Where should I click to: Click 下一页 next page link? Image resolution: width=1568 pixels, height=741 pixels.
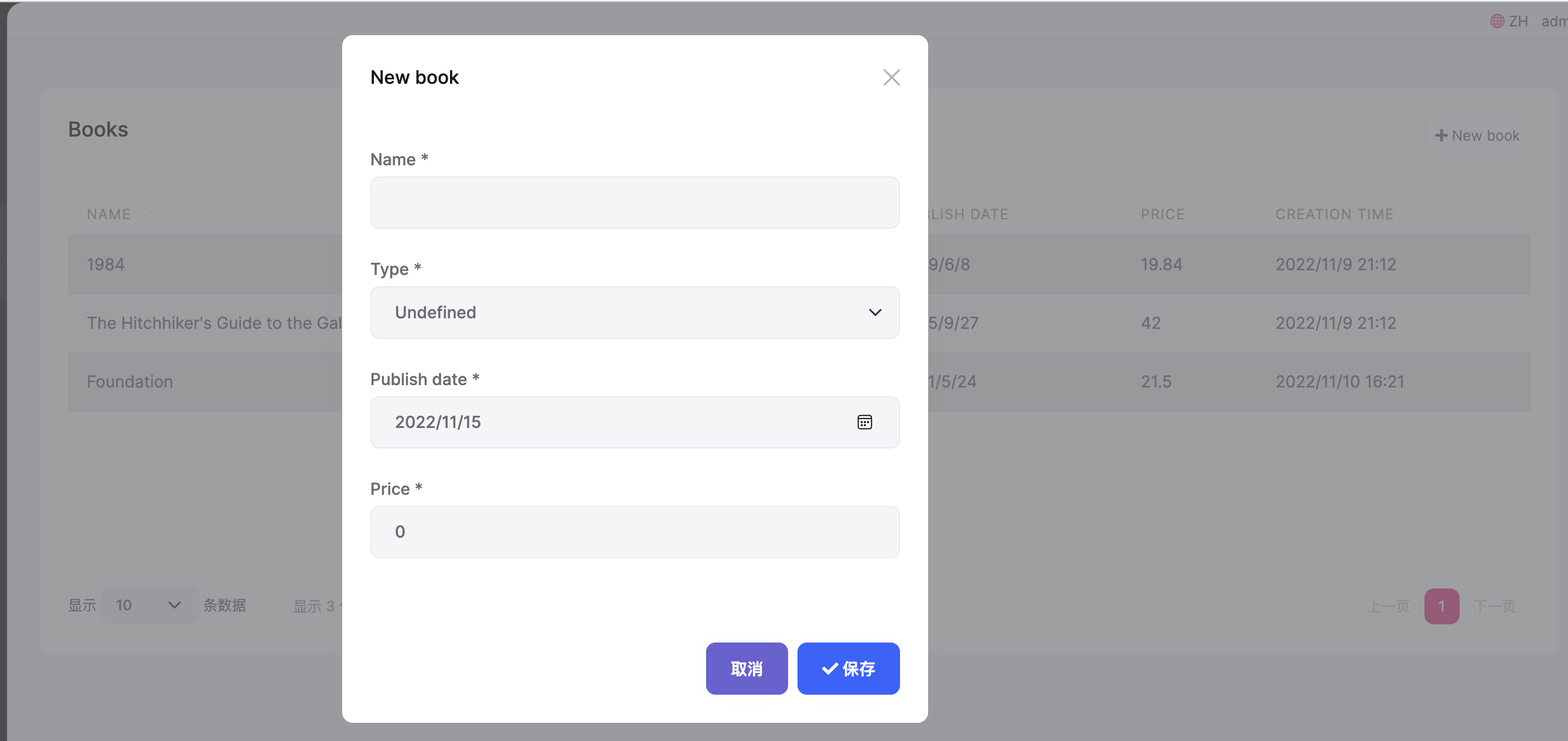[1494, 606]
